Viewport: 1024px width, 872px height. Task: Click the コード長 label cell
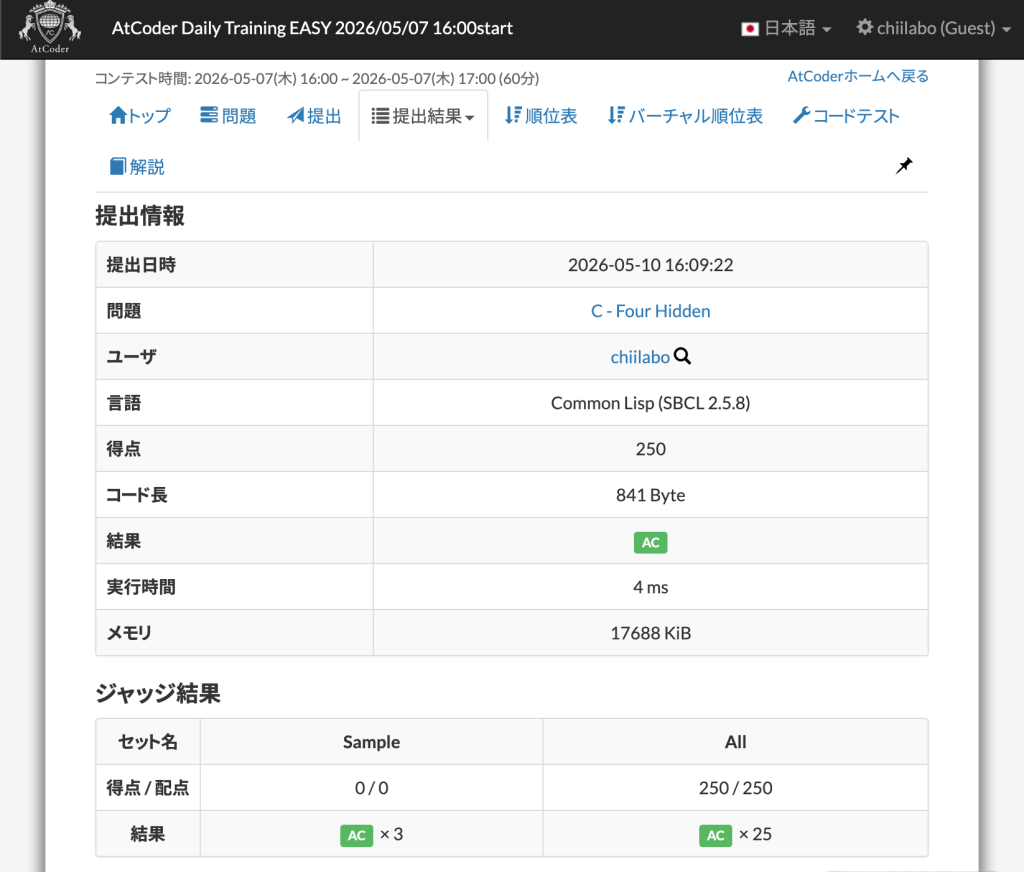[x=234, y=495]
